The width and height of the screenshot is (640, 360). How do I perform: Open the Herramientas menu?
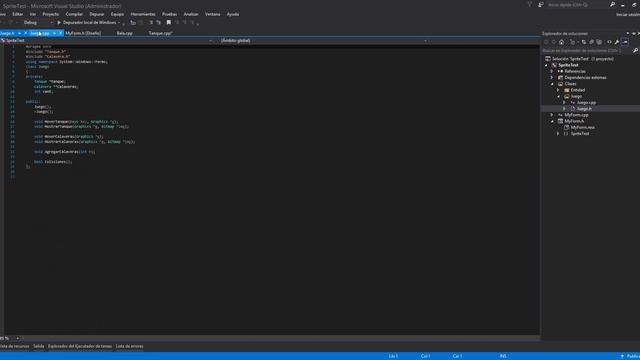point(143,14)
